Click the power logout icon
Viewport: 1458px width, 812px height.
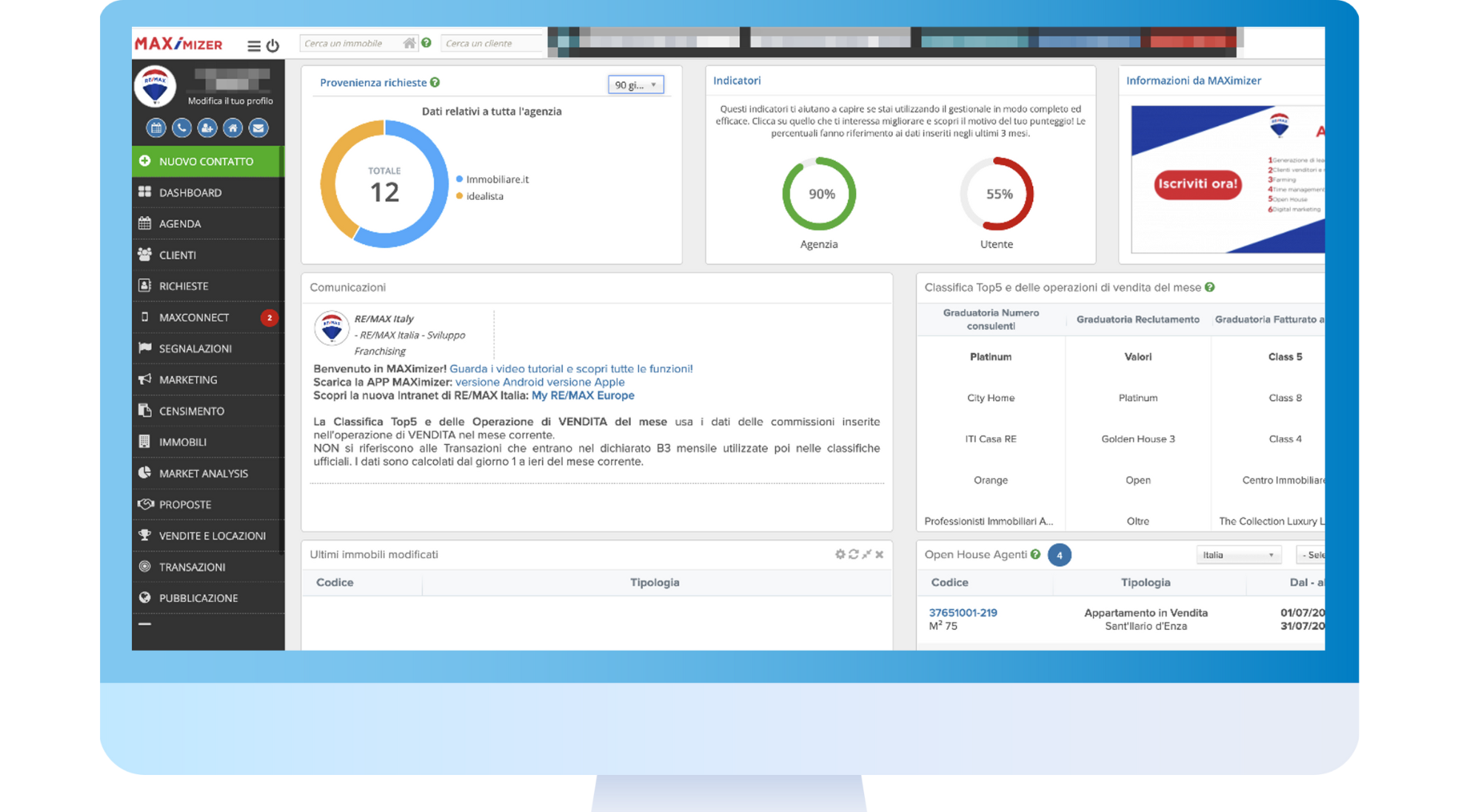click(272, 45)
